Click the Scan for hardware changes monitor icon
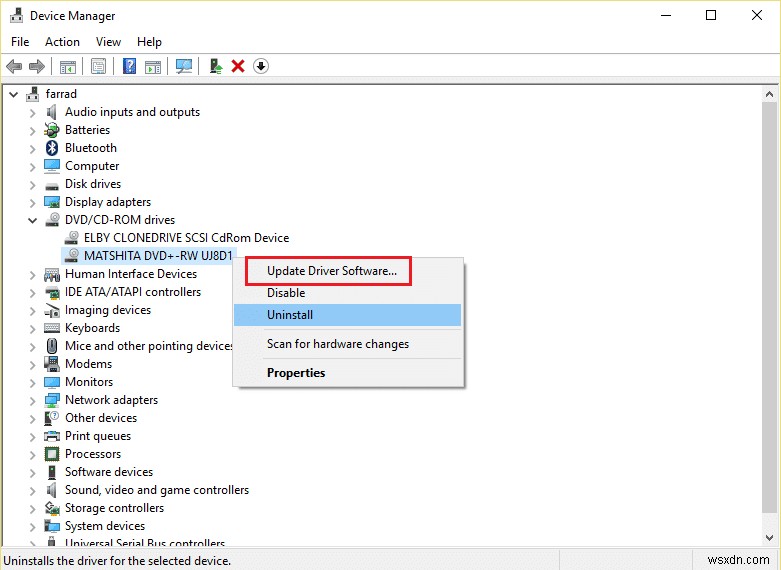The image size is (781, 570). 184,66
